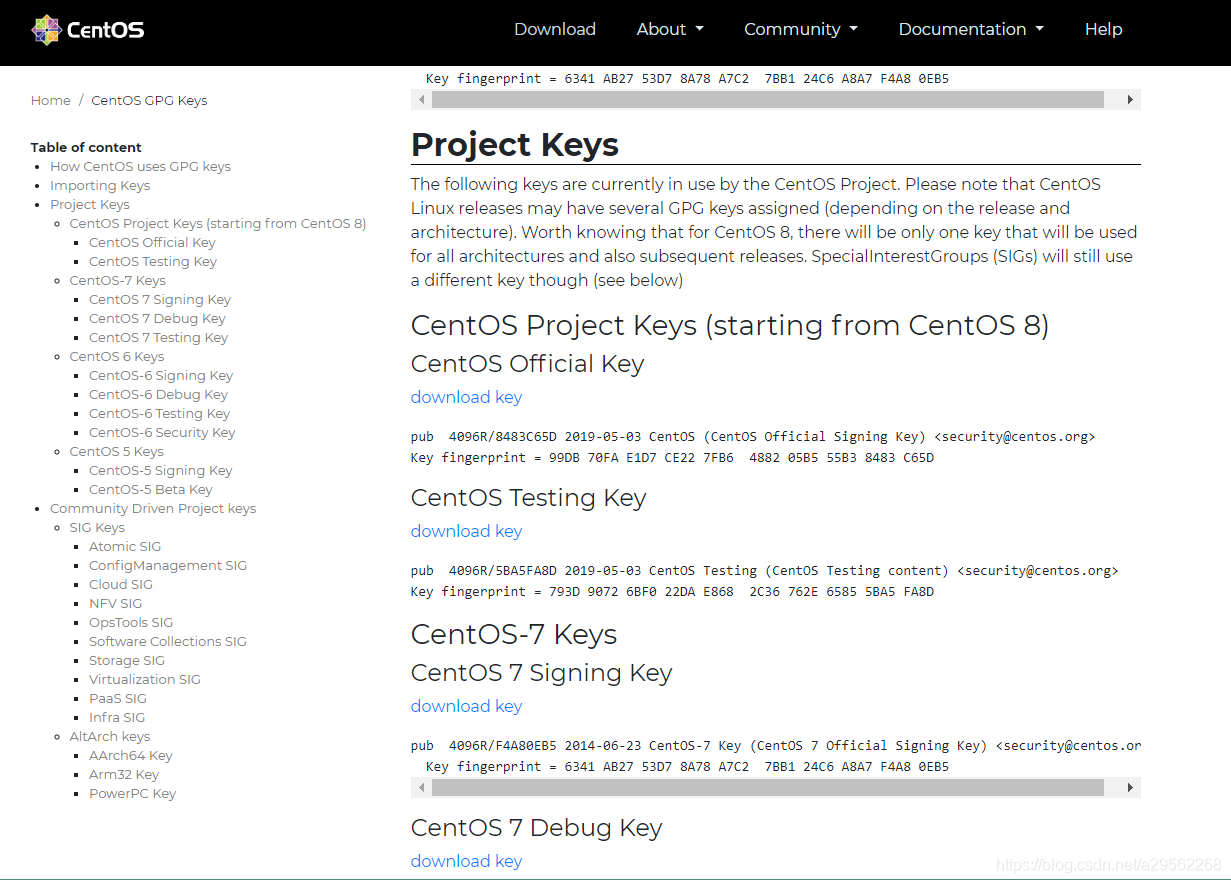Go to Arm32 Key
The width and height of the screenshot is (1231, 883).
pyautogui.click(x=124, y=775)
